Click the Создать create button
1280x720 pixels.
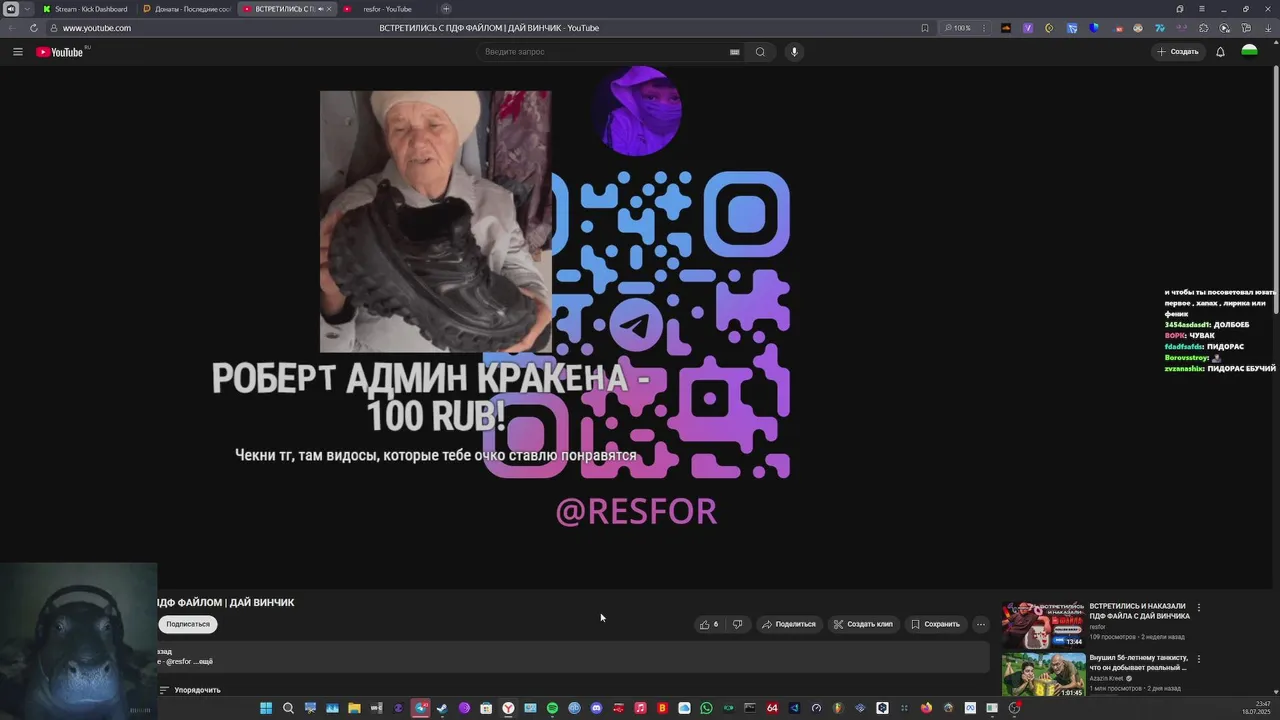[1178, 52]
